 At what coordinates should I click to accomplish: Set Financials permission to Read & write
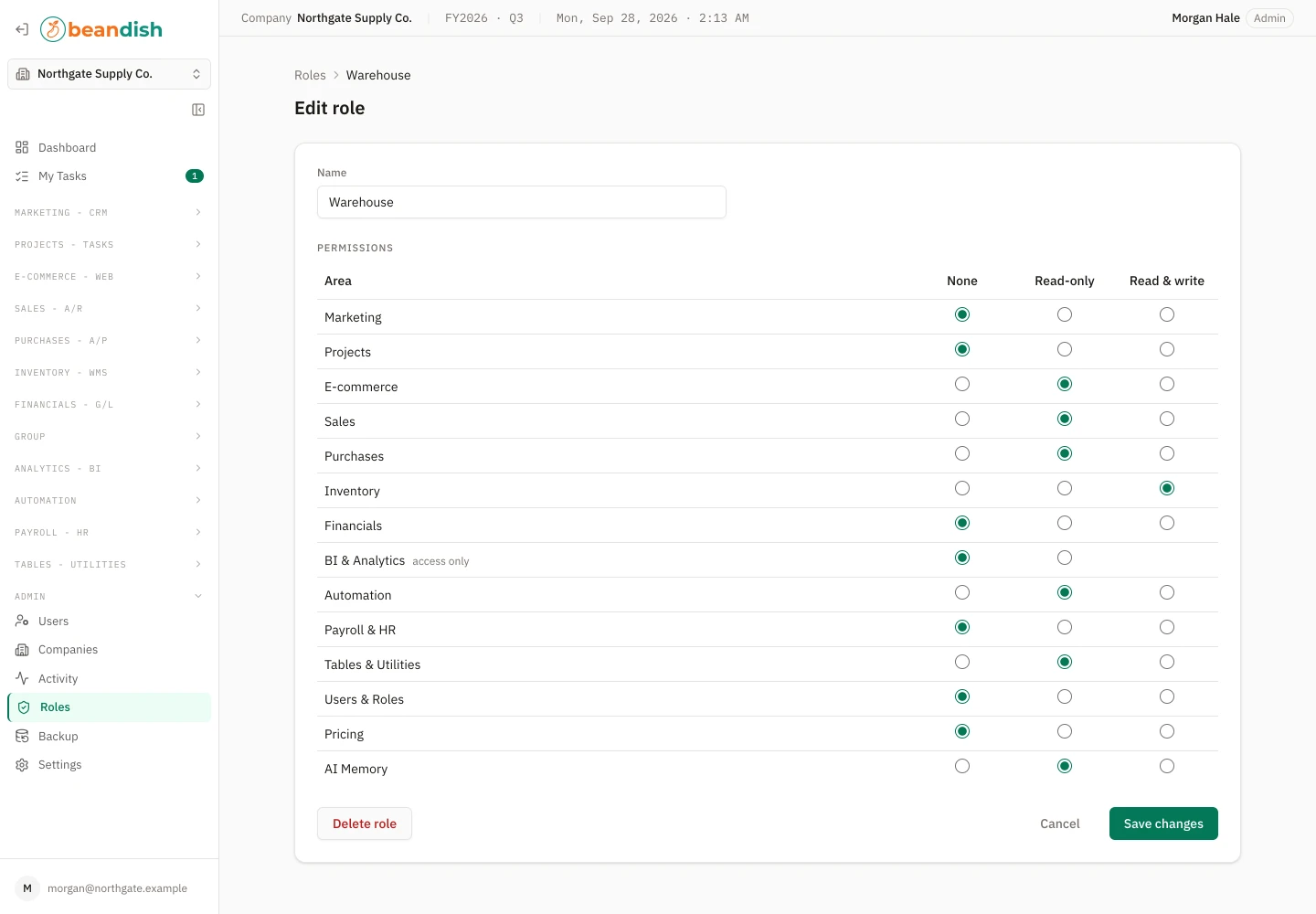[1167, 523]
